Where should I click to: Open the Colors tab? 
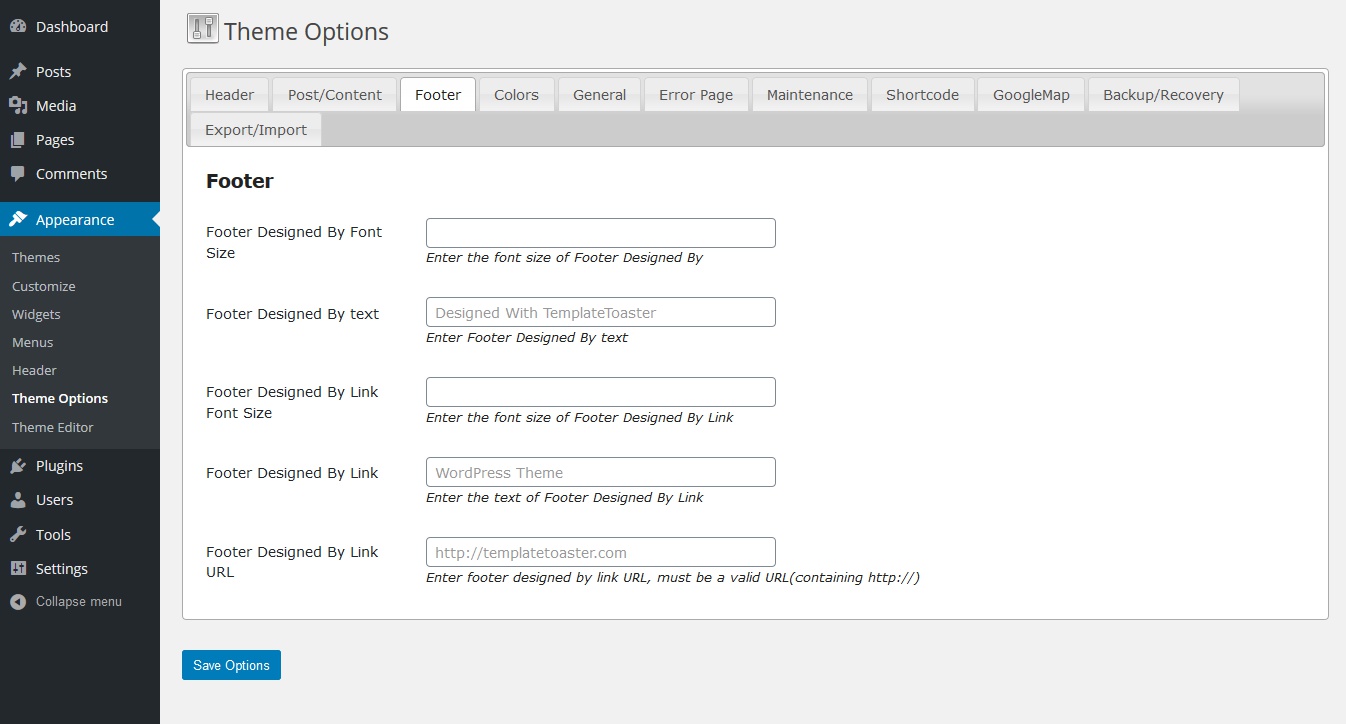[x=516, y=94]
